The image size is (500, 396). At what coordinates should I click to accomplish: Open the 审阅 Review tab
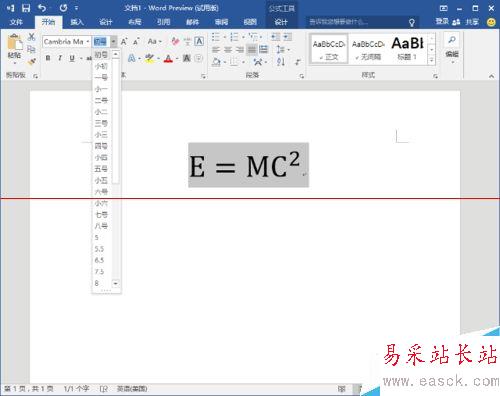(x=221, y=22)
